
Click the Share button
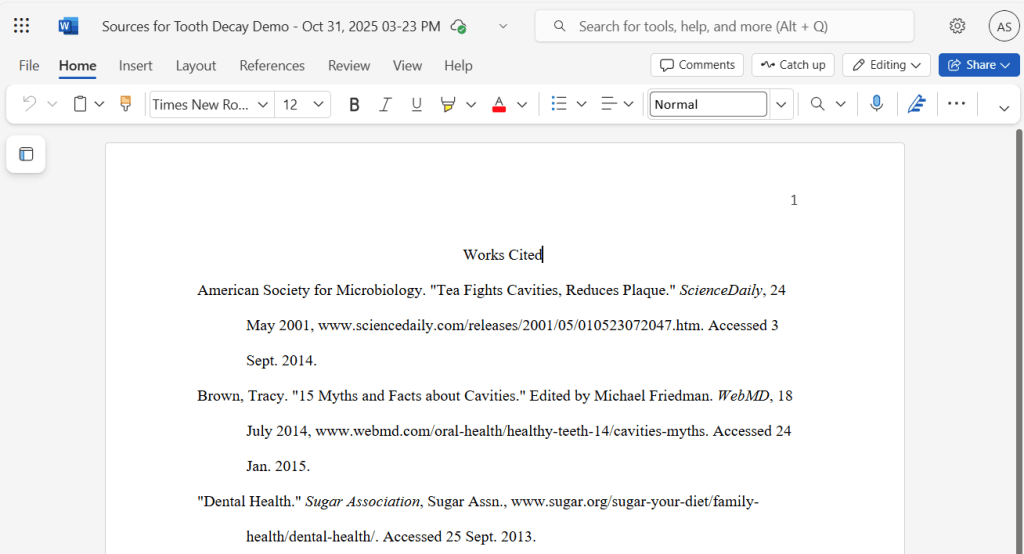(979, 65)
